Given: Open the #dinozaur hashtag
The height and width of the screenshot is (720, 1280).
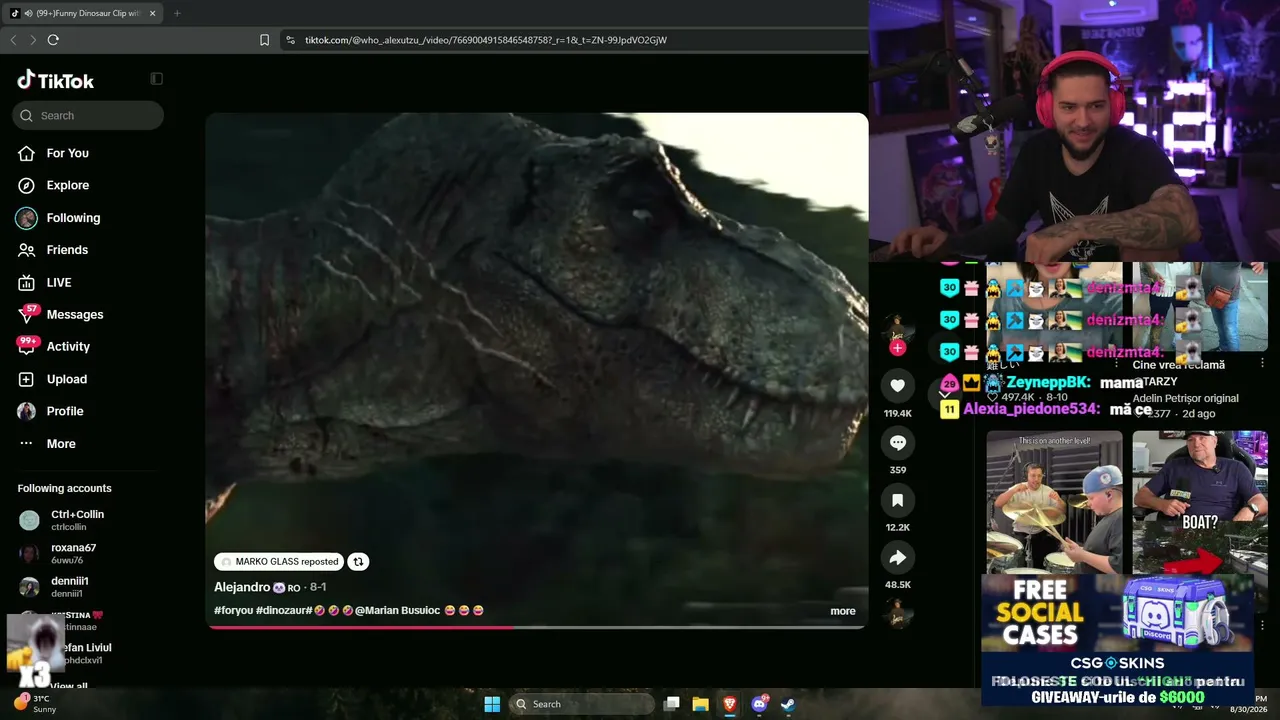Looking at the screenshot, I should click(x=284, y=610).
